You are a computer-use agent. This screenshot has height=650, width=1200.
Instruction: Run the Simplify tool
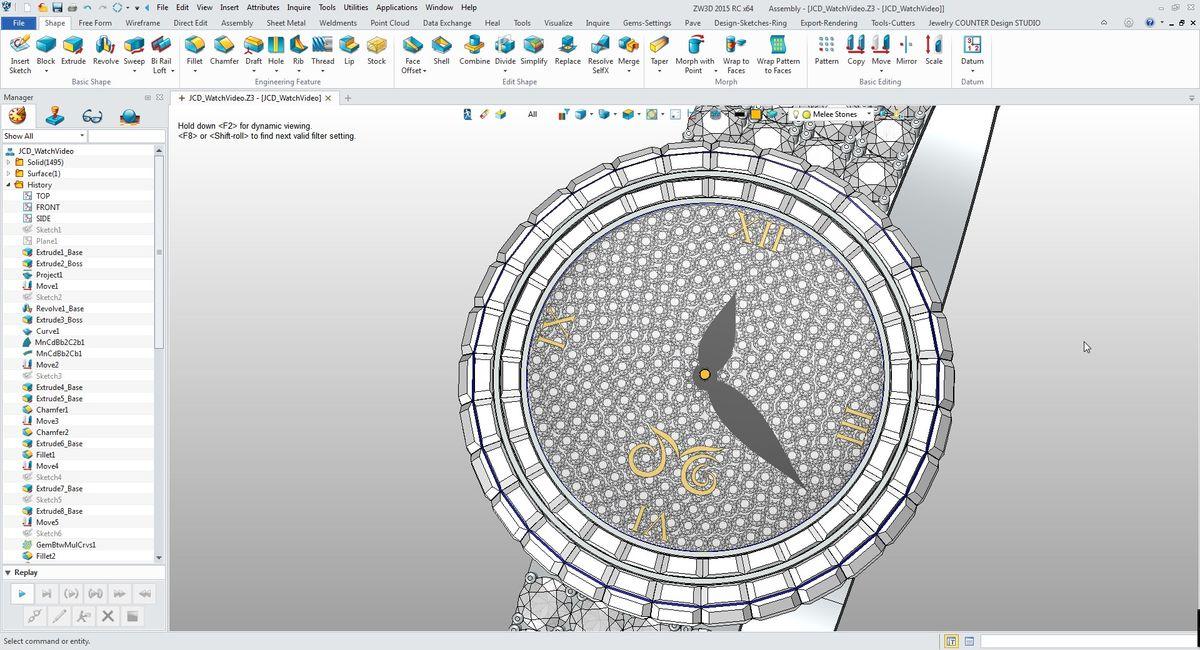534,52
